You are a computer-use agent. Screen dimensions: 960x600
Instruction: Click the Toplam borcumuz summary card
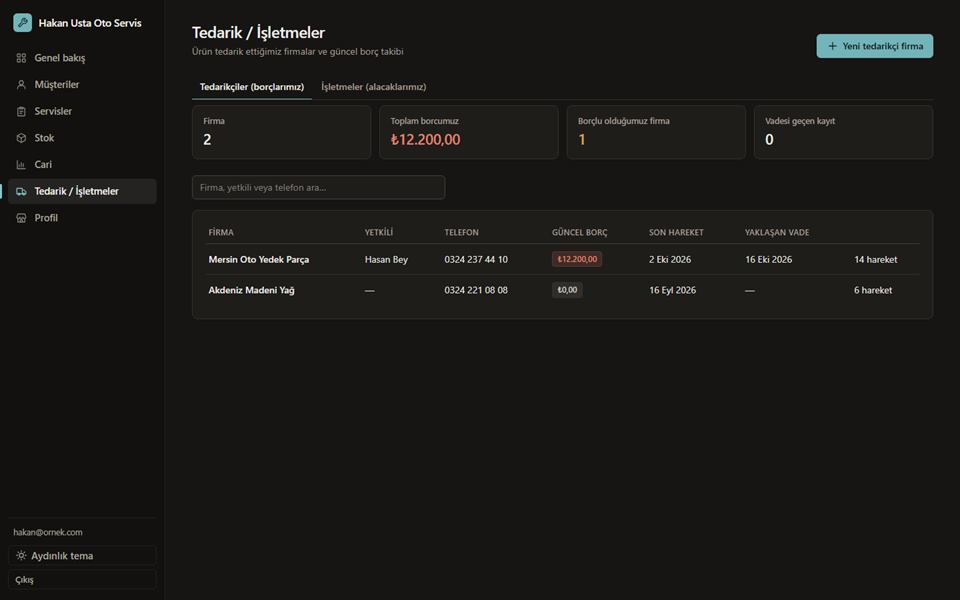pos(468,132)
